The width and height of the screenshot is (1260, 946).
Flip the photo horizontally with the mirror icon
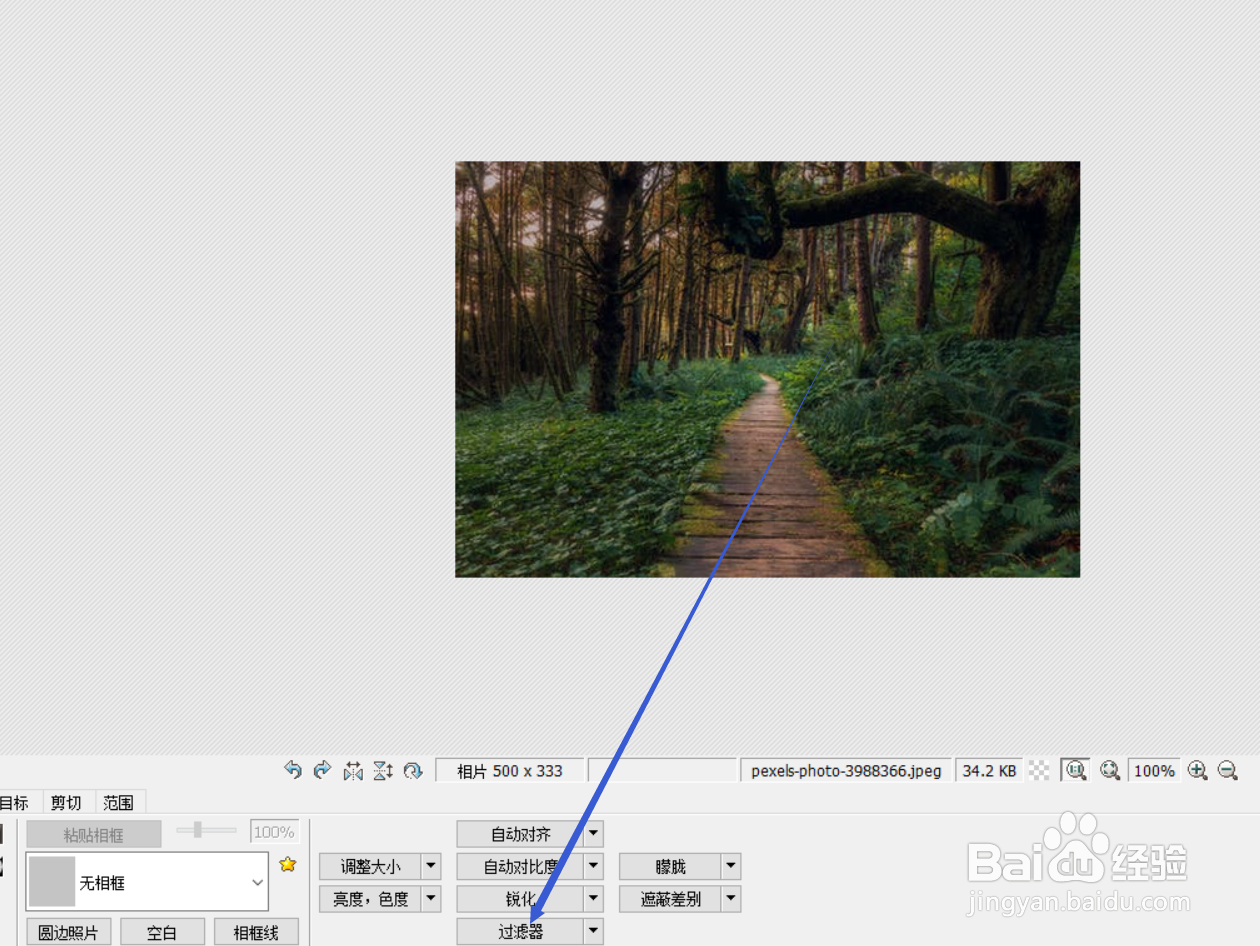(353, 770)
